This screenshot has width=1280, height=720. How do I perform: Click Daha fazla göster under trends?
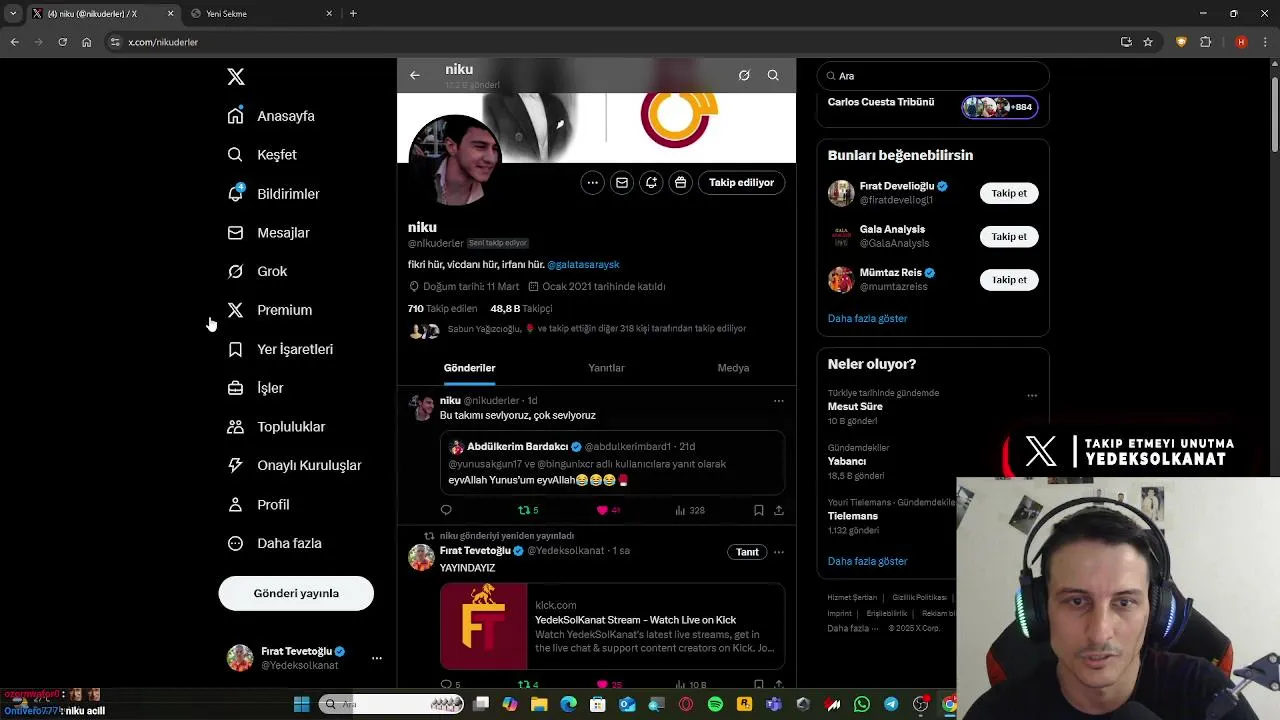pos(867,561)
